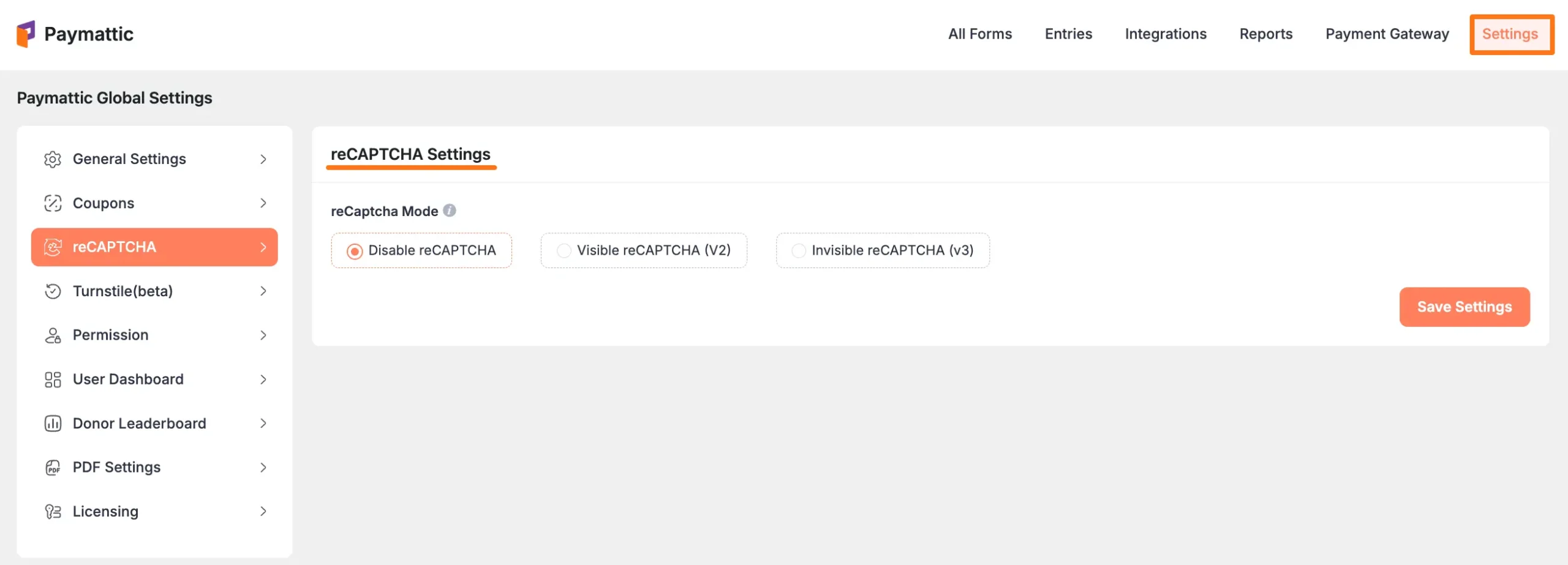Open the Settings menu item
Image resolution: width=1568 pixels, height=565 pixels.
click(1511, 34)
